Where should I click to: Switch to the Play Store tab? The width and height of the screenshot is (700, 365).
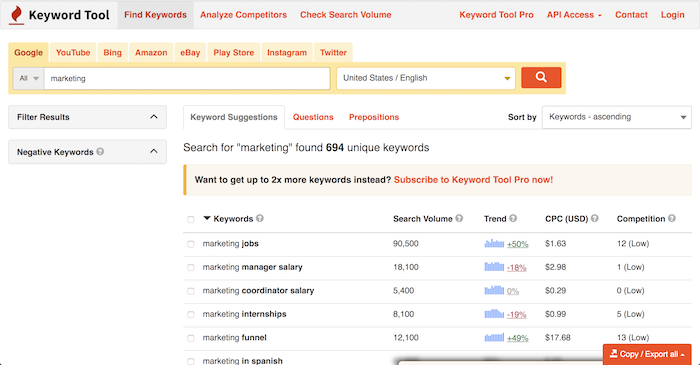coord(233,52)
